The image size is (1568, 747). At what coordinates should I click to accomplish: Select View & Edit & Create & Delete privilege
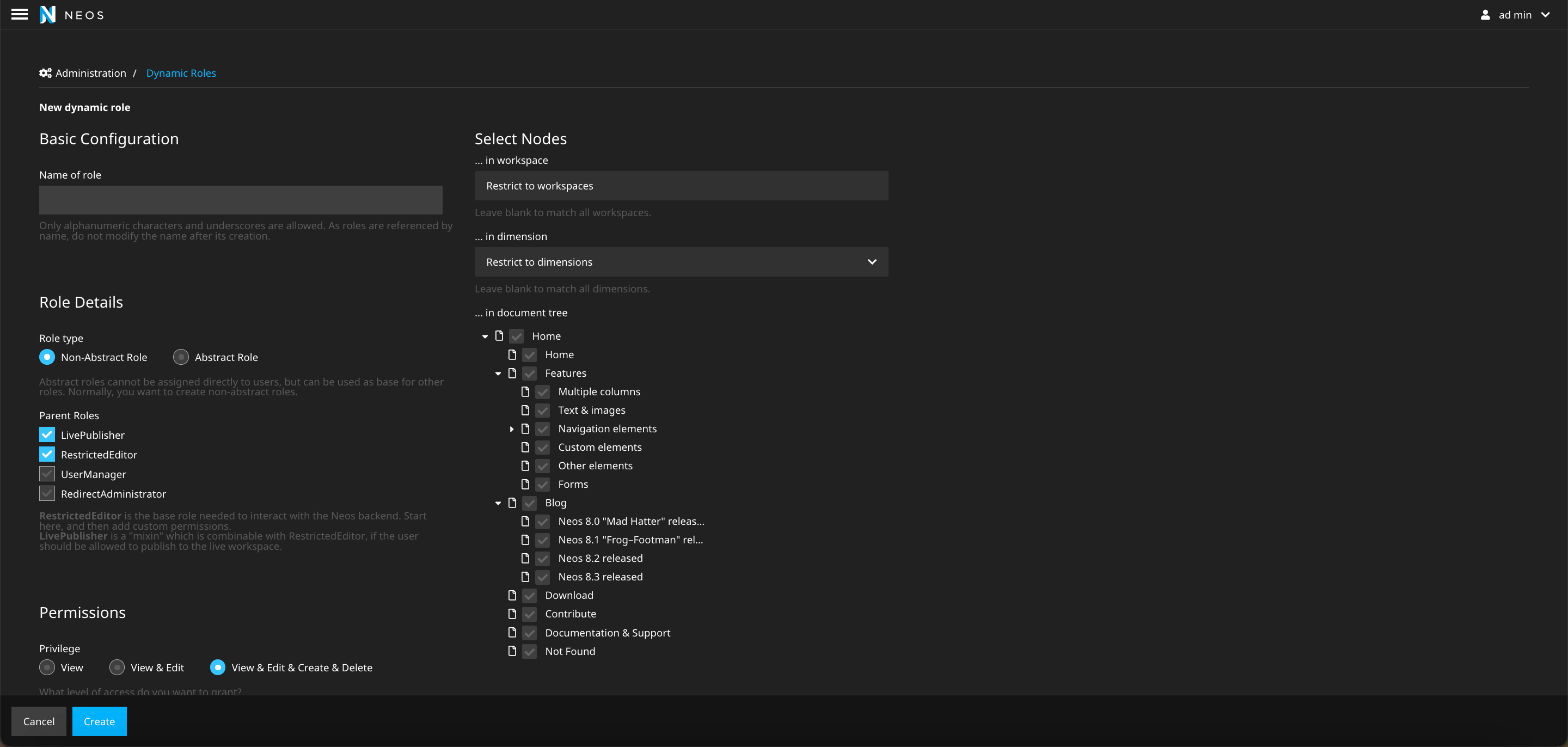coord(217,668)
